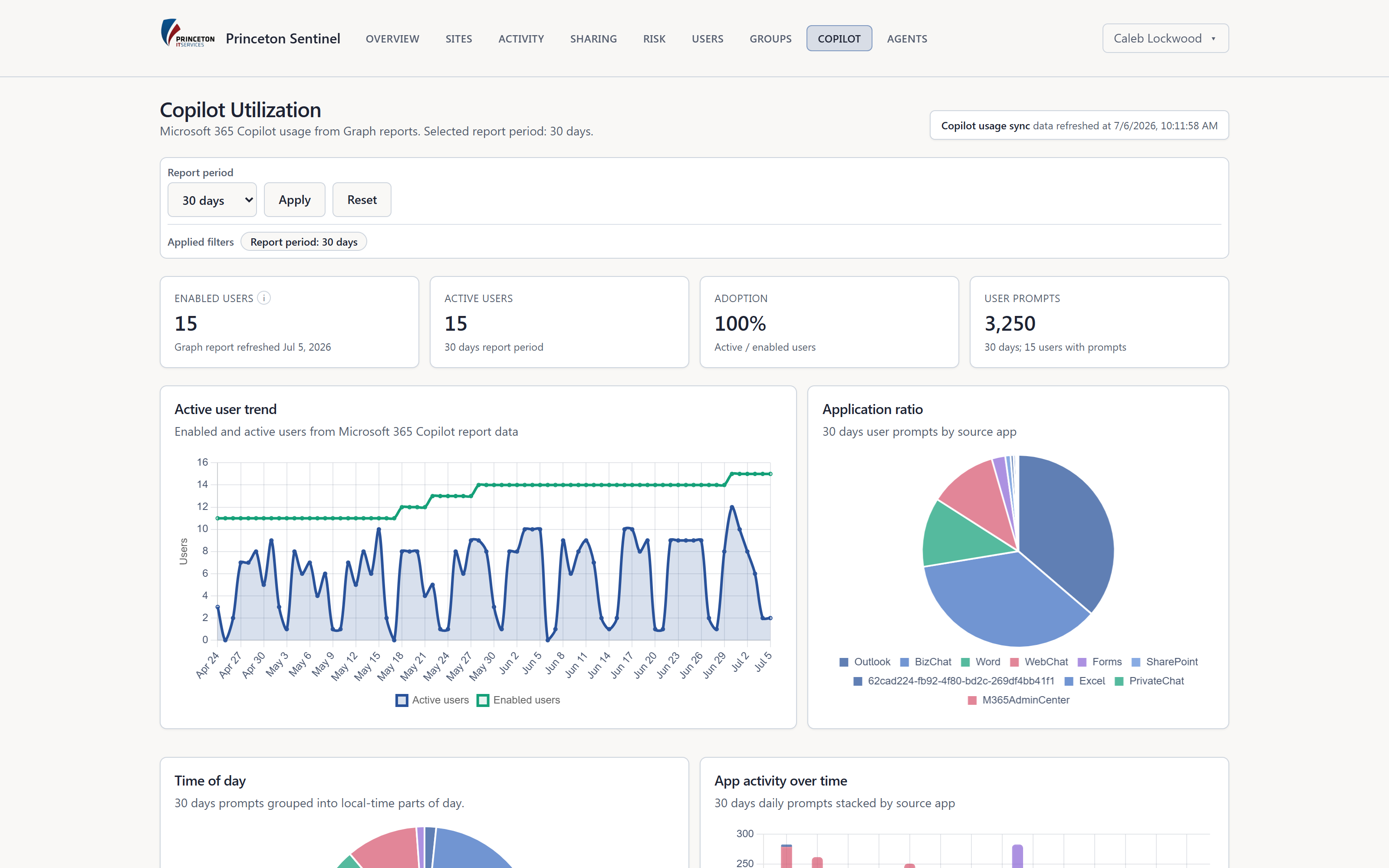The width and height of the screenshot is (1389, 868).
Task: Click 'Active / enabled users' text
Action: [x=764, y=347]
